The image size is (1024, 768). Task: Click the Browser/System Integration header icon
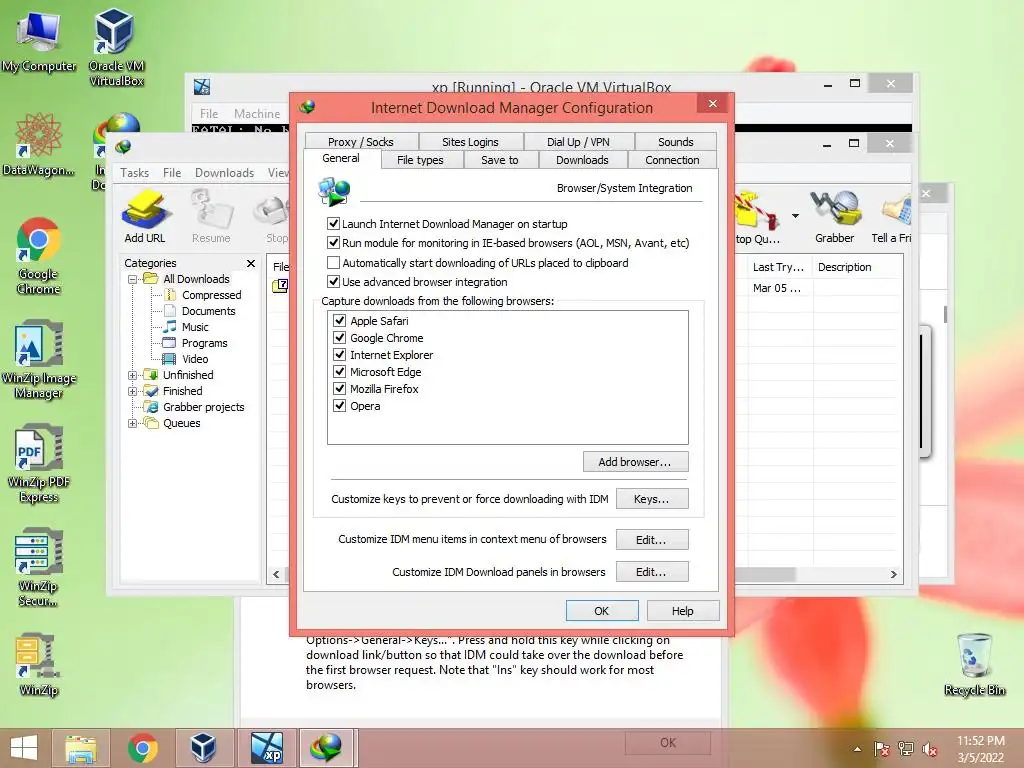click(x=334, y=191)
